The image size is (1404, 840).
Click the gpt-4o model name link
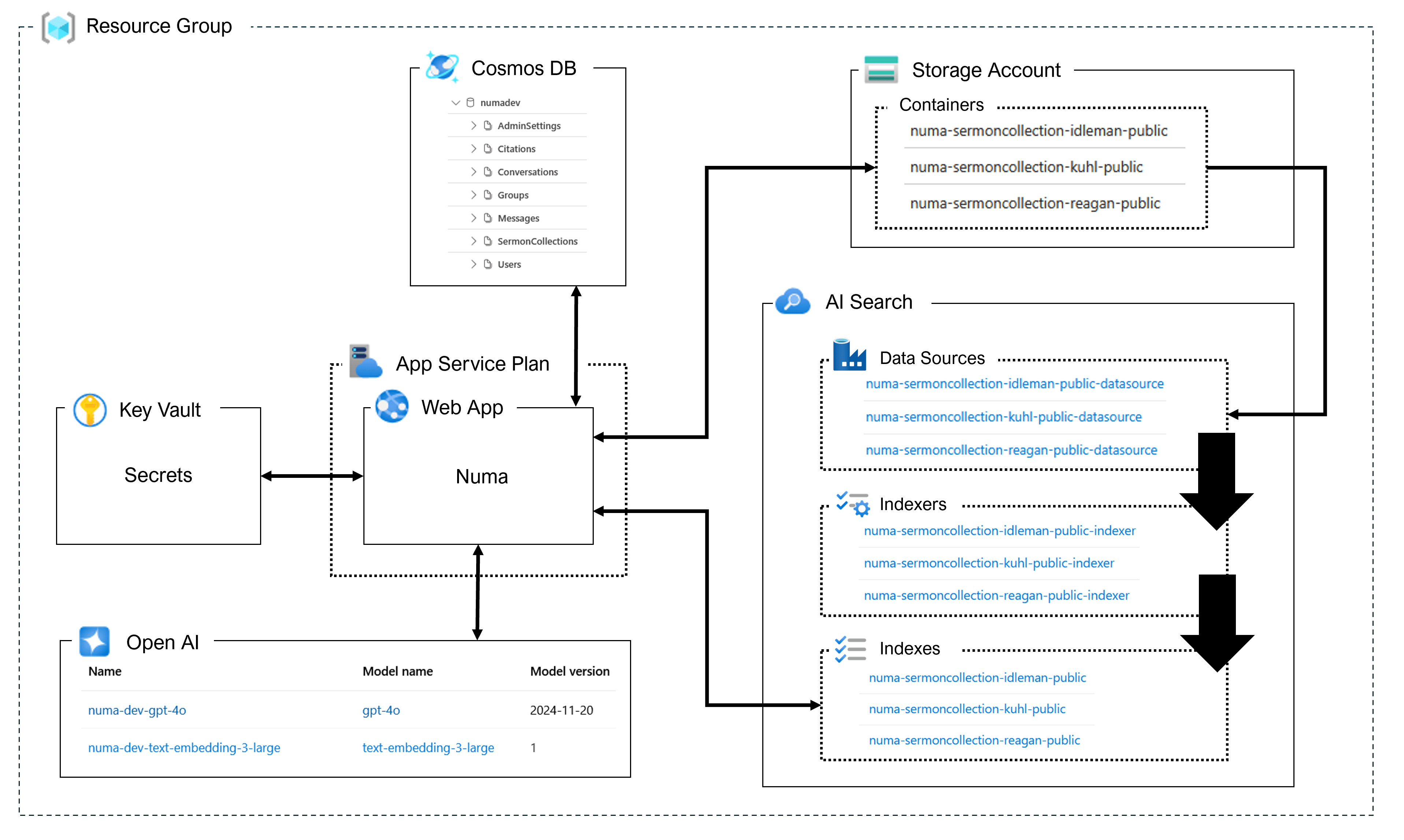381,710
